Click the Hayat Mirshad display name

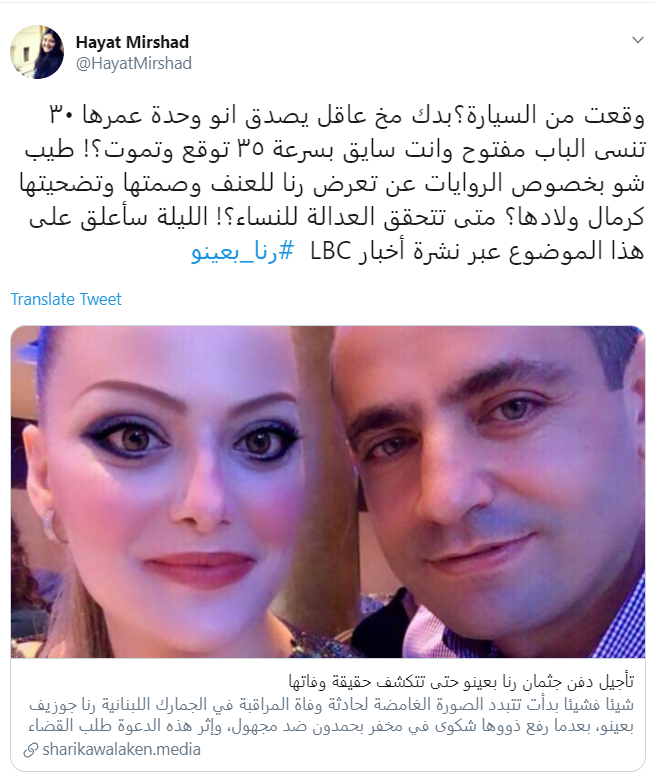tap(132, 42)
